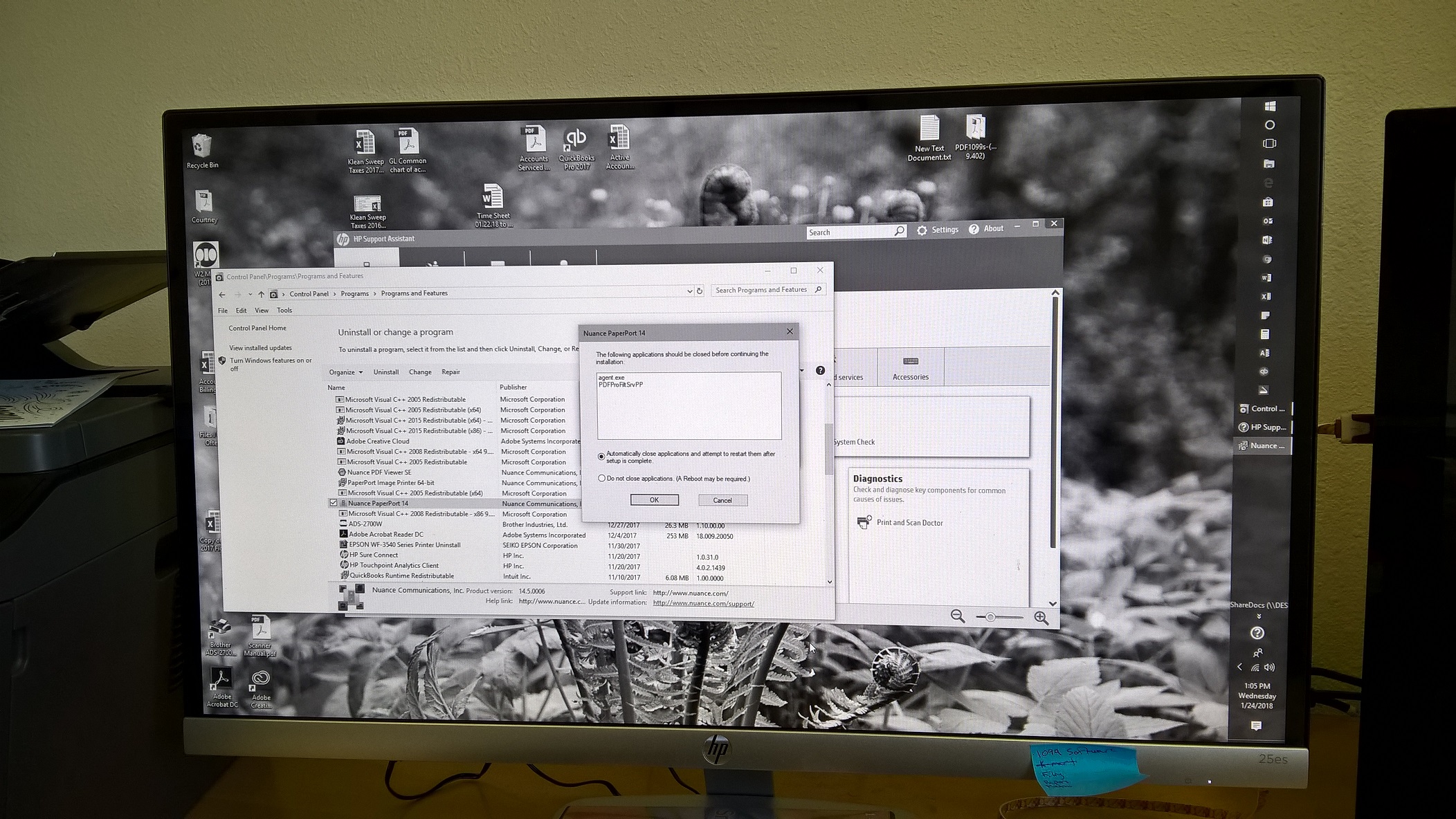Open Task View in the taskbar
1456x819 pixels.
(x=1268, y=142)
